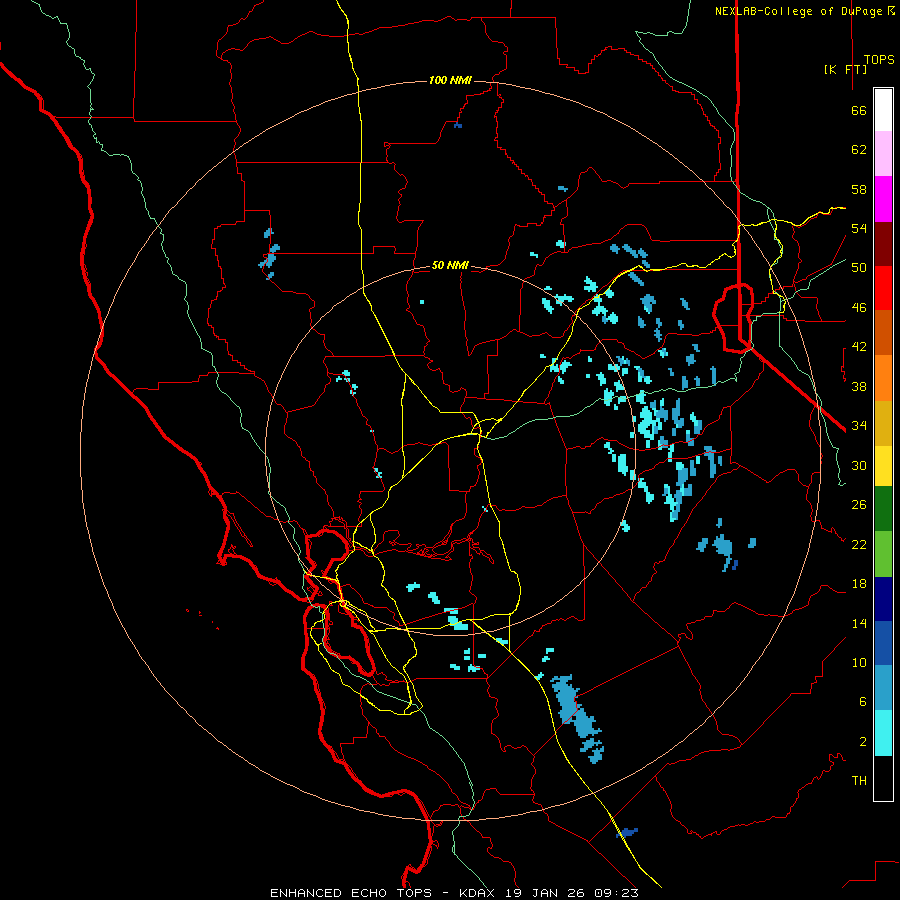Select the light pink legend swatch

click(883, 153)
